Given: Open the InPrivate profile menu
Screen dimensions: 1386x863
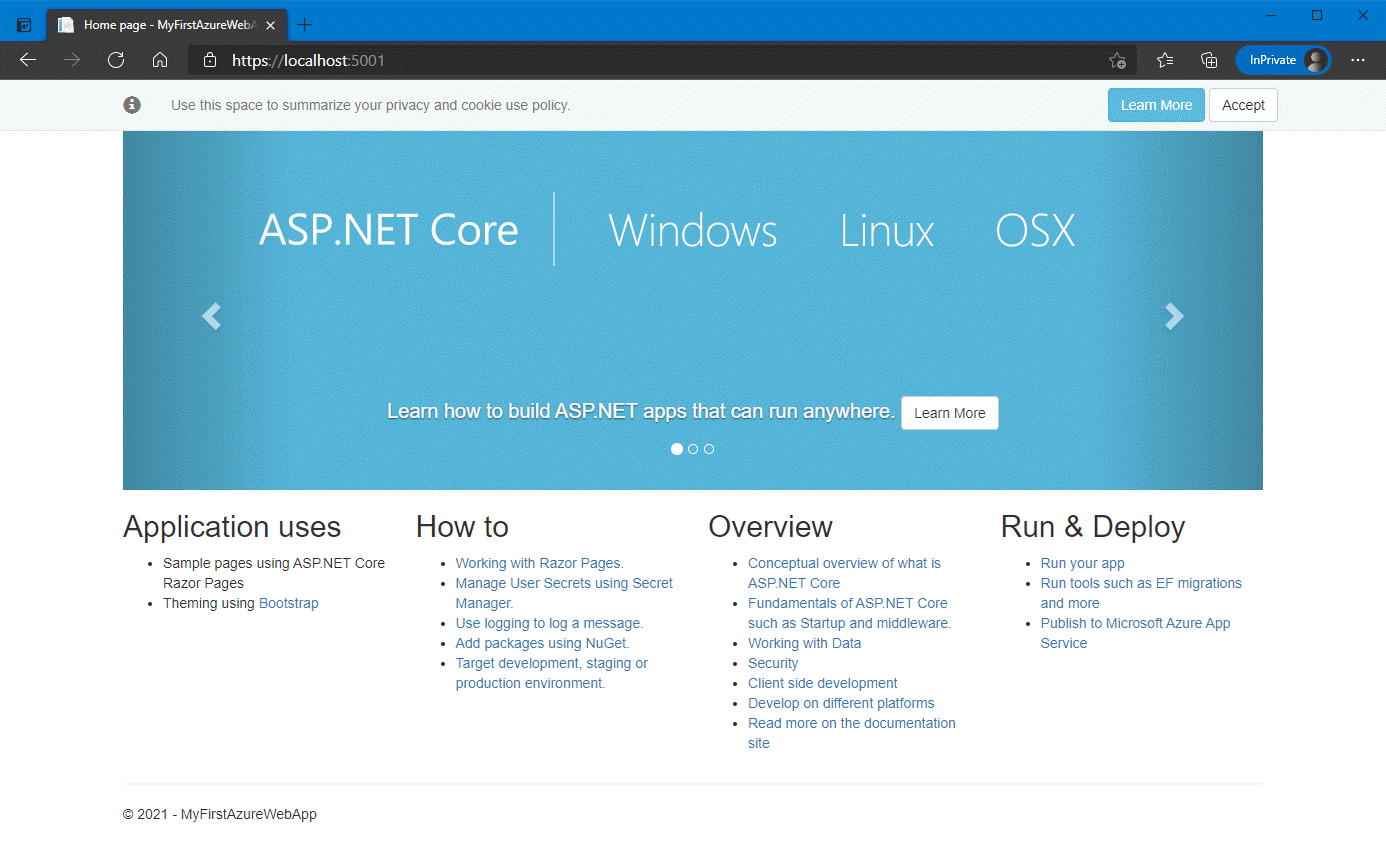Looking at the screenshot, I should point(1283,60).
